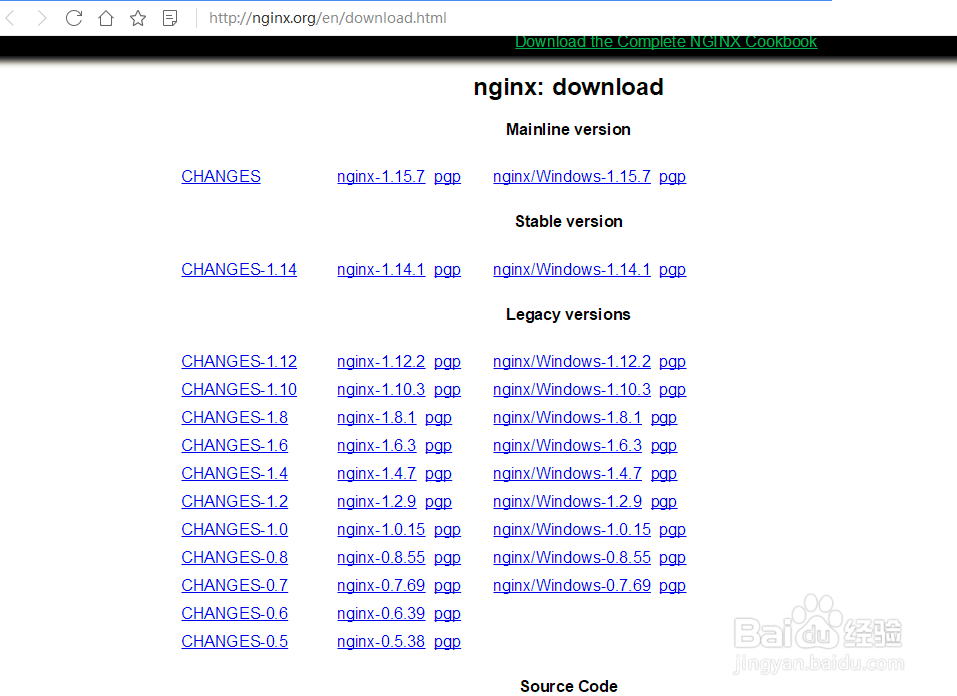This screenshot has width=957, height=696.
Task: Open CHANGES-1.14 link
Action: (239, 269)
